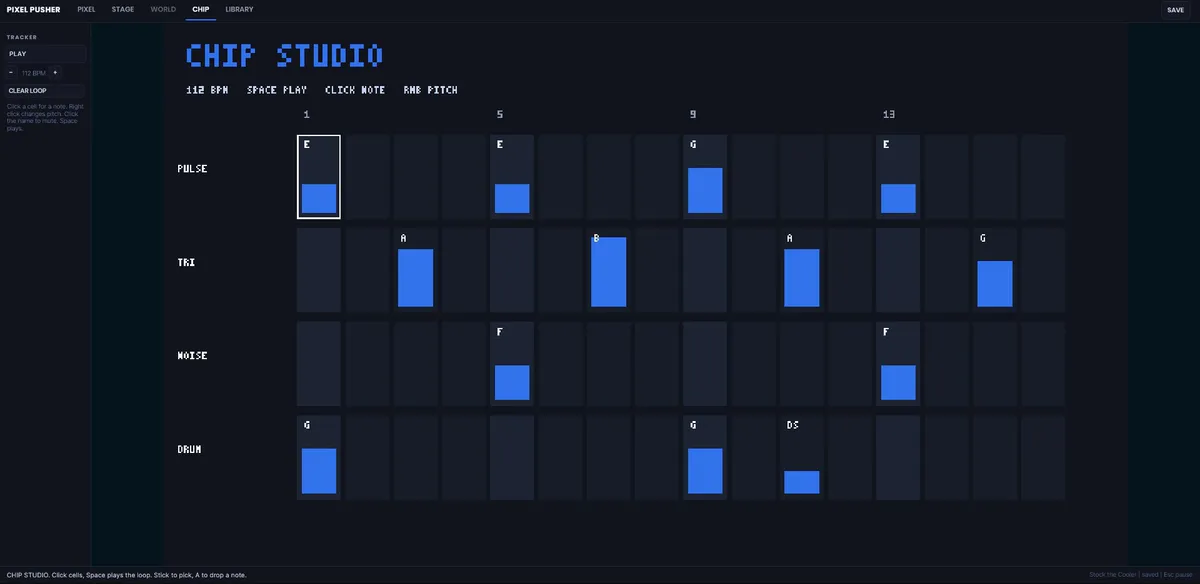Viewport: 1200px width, 584px height.
Task: Click the step 5 column number
Action: point(500,114)
